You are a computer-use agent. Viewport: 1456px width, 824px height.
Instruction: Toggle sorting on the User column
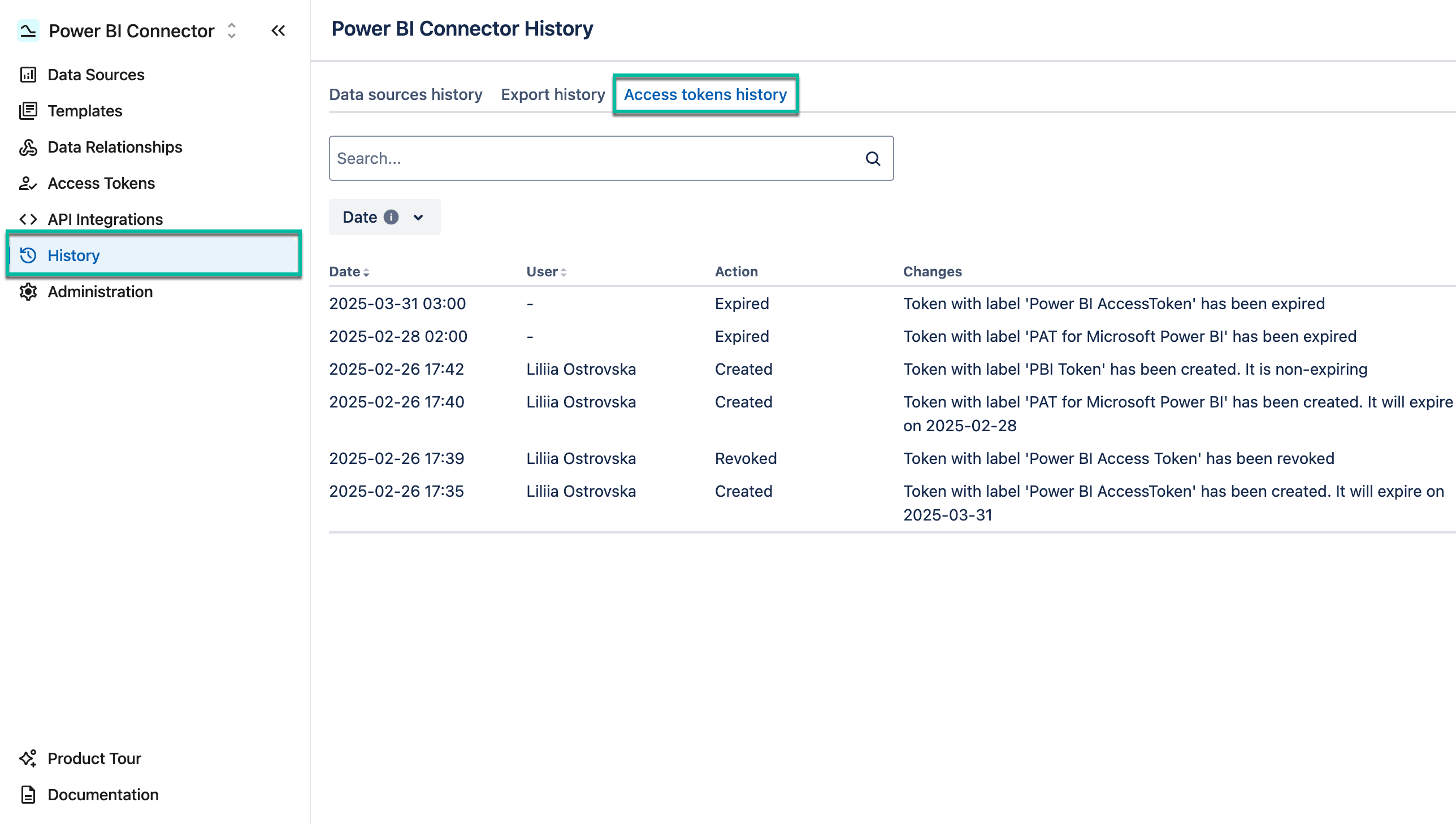click(564, 272)
